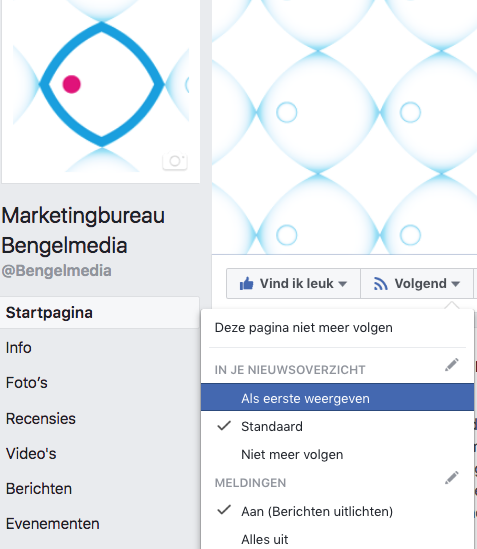This screenshot has height=549, width=477.
Task: Edit news feed settings with the pencil icon
Action: [452, 365]
